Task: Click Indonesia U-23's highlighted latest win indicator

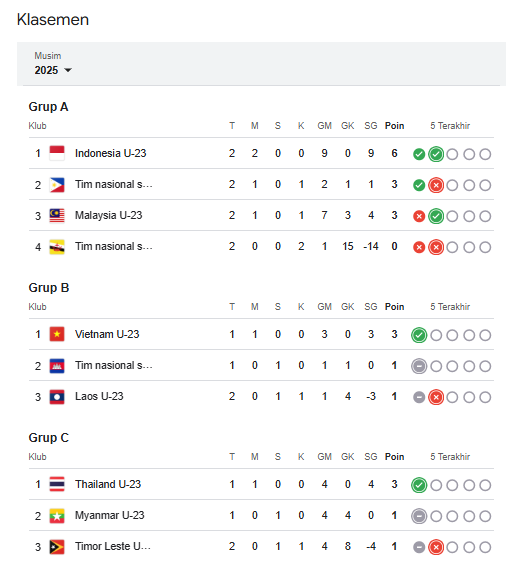Action: coord(436,154)
